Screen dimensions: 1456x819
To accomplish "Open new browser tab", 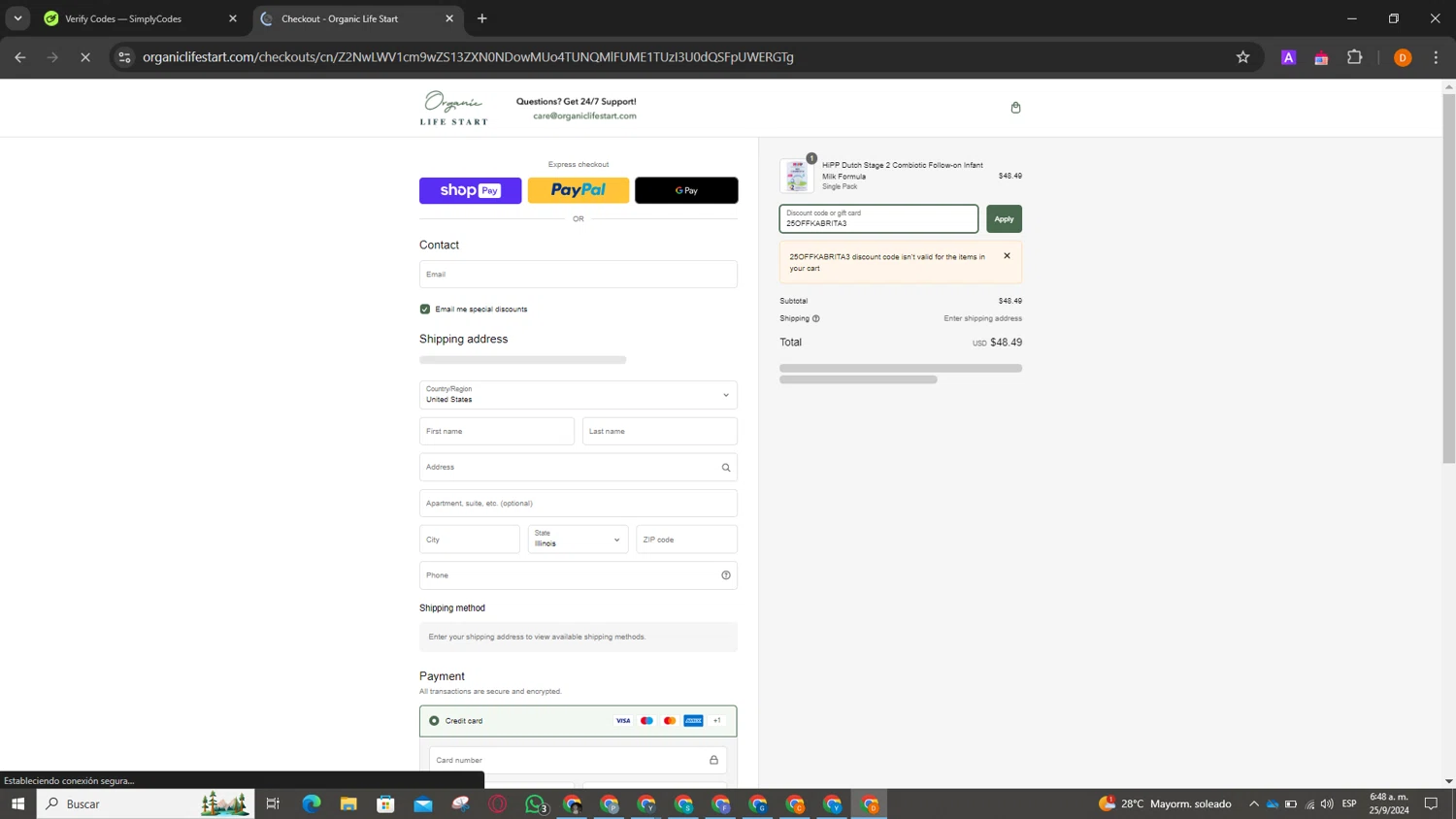I will pyautogui.click(x=482, y=18).
